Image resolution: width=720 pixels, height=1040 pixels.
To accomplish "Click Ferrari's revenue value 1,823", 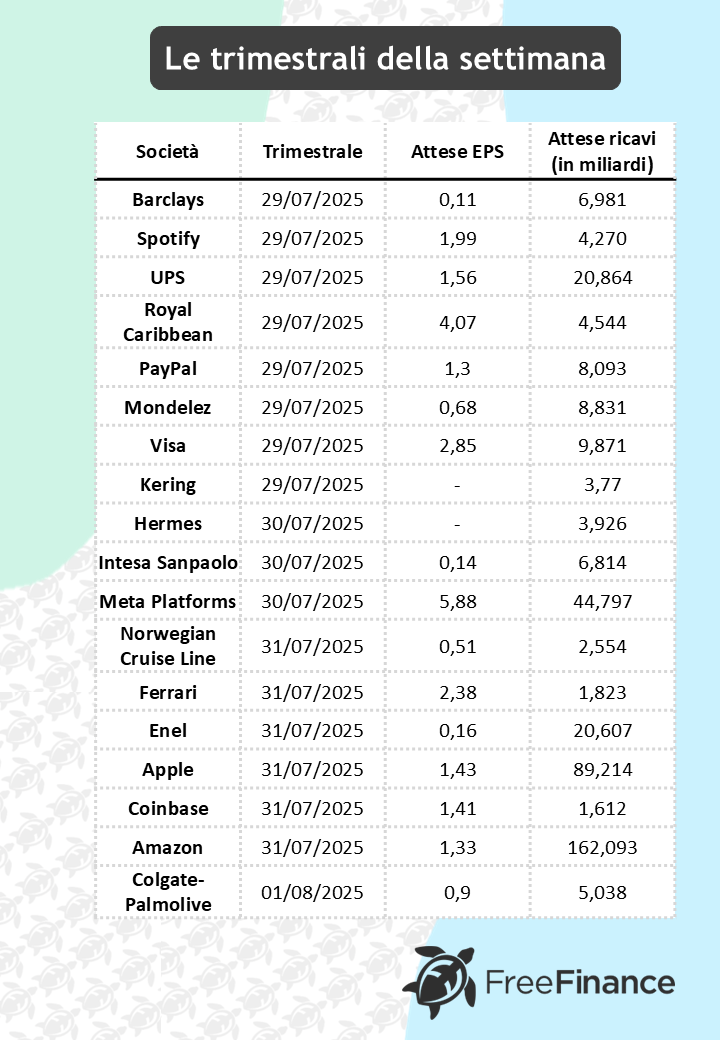I will pos(602,692).
